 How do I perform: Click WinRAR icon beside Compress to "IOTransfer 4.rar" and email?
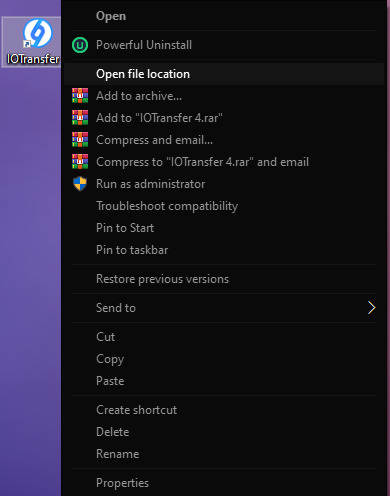[80, 162]
